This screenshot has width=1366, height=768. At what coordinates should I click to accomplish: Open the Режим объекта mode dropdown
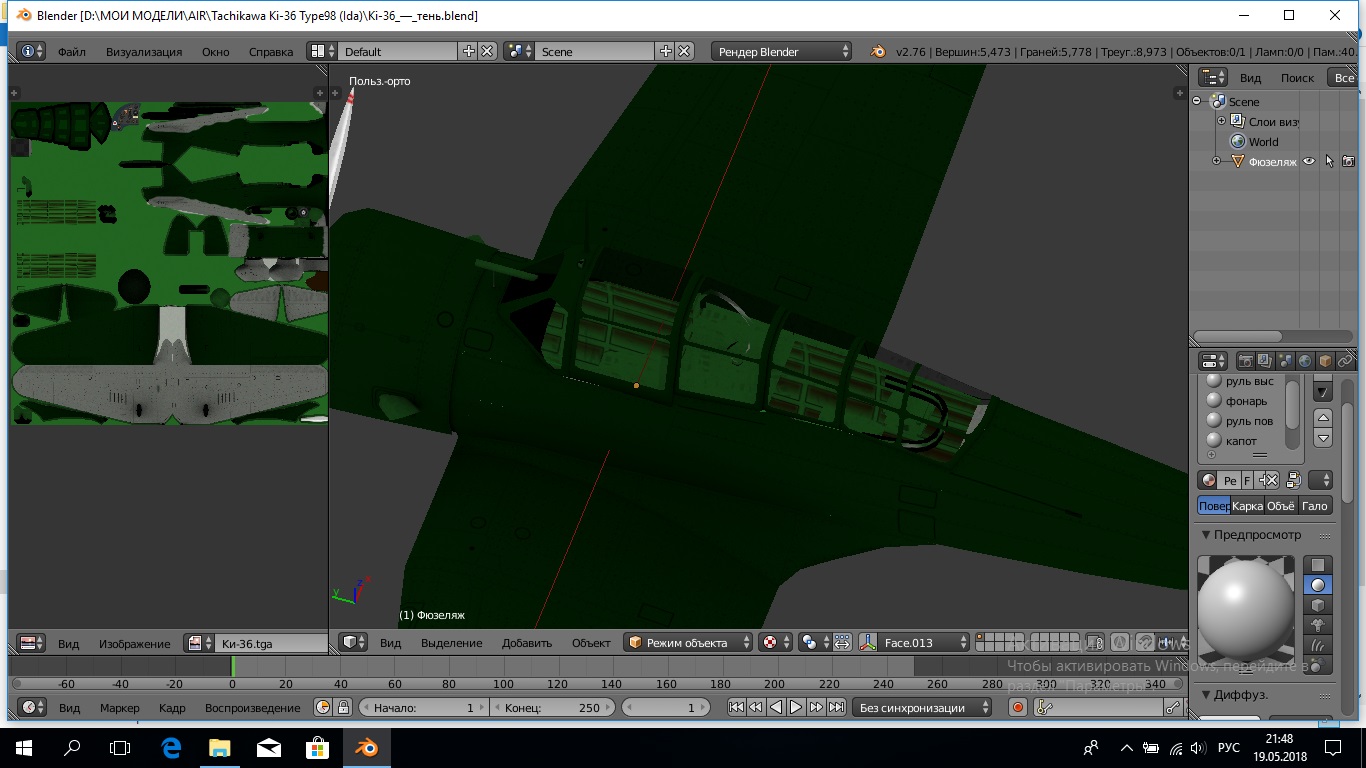point(689,643)
